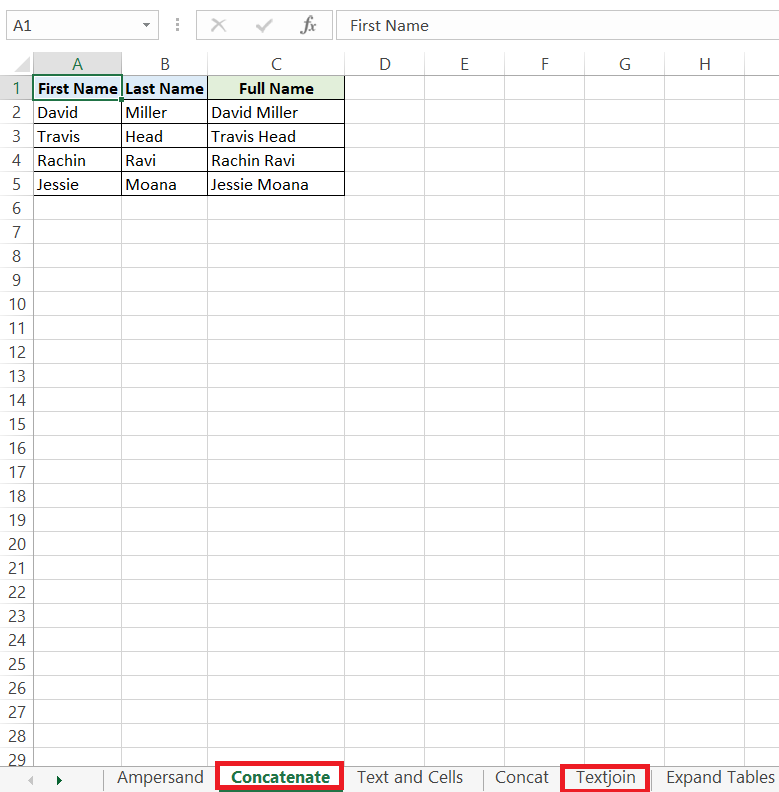This screenshot has height=792, width=779.
Task: Select the cell 'Travis Head'
Action: pos(276,136)
